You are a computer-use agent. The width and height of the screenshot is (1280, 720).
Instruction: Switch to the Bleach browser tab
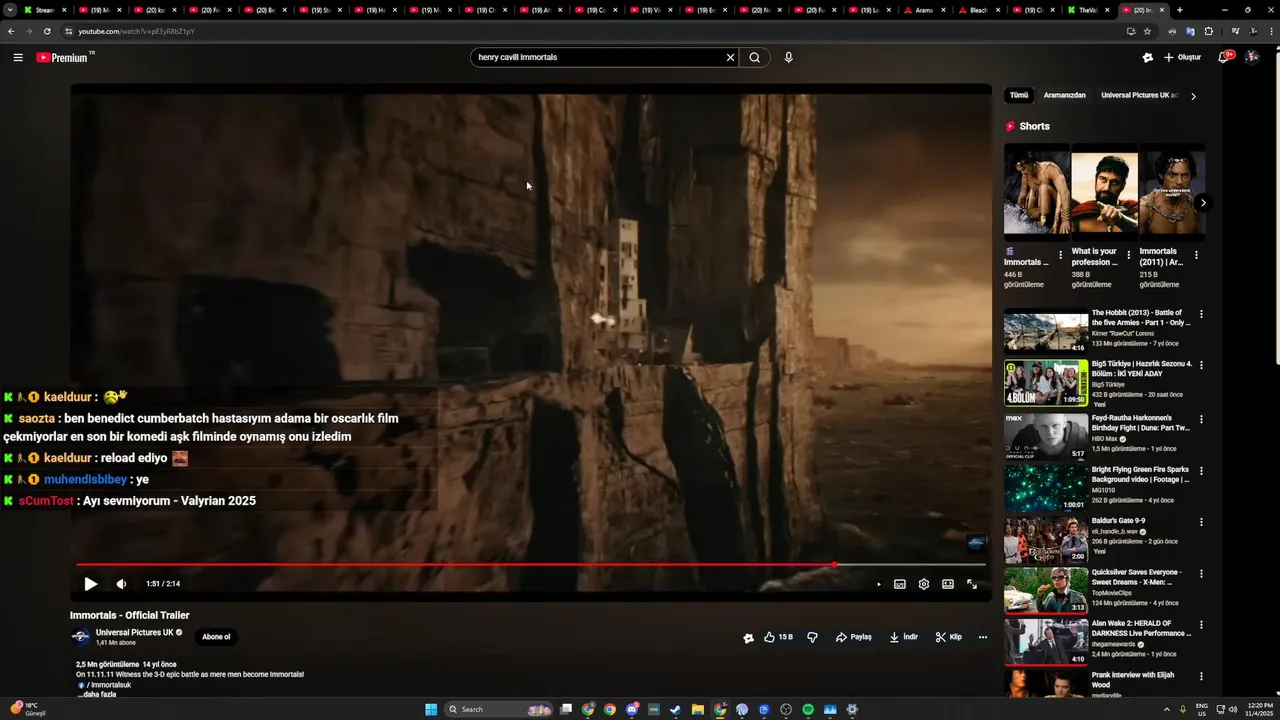977,10
